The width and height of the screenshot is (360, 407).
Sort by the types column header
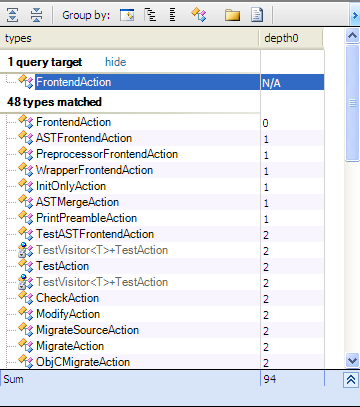pos(129,38)
